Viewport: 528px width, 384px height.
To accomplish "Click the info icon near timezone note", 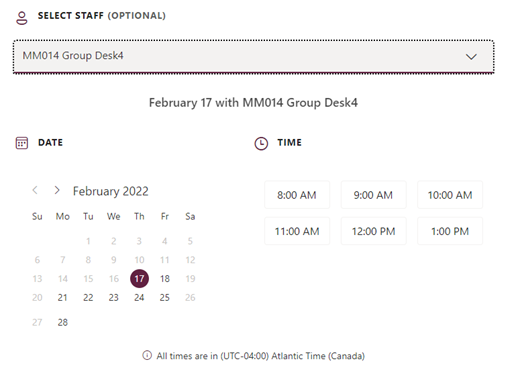I will click(147, 355).
